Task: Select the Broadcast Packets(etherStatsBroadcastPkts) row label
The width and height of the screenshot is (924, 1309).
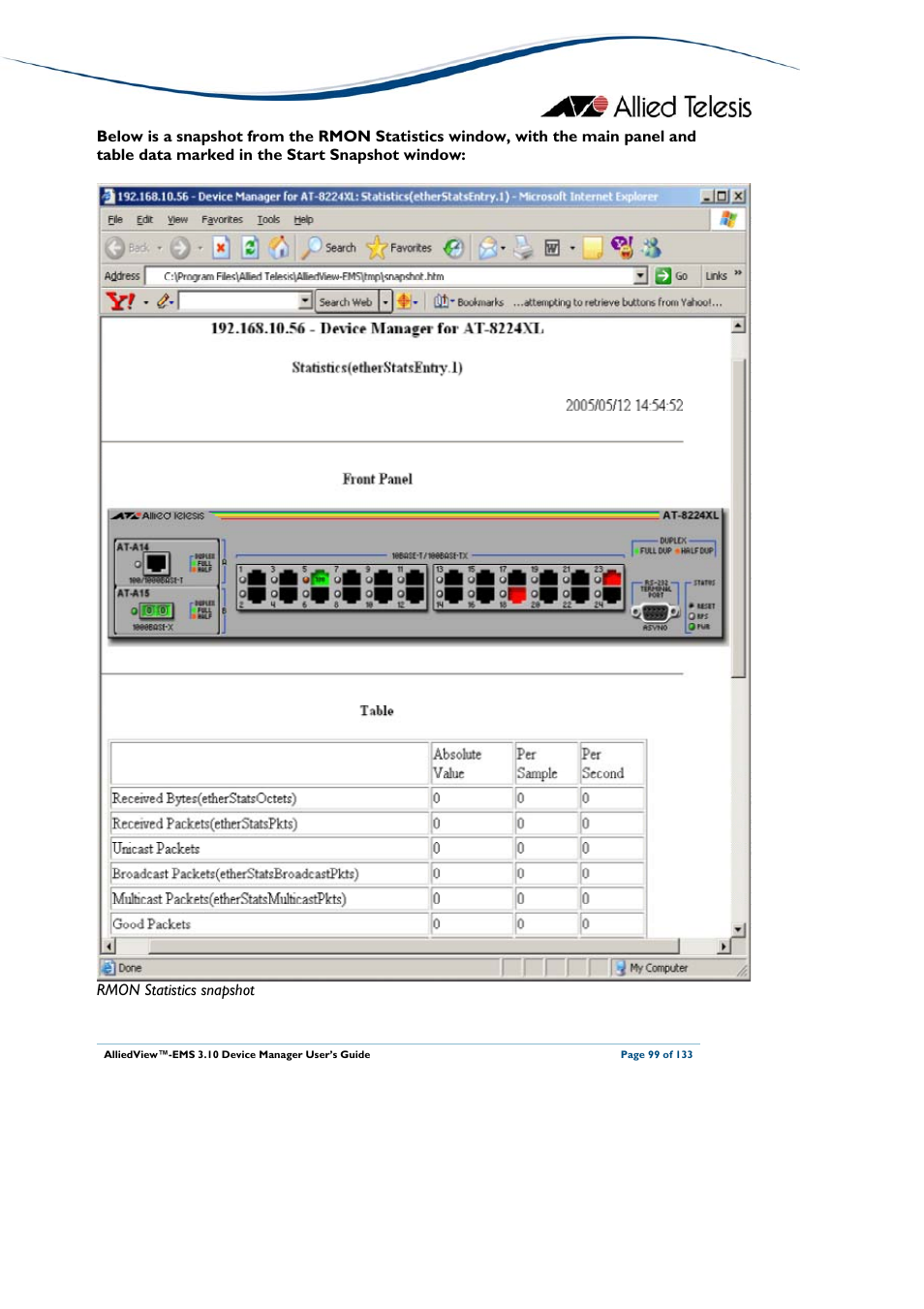Action: (x=235, y=874)
